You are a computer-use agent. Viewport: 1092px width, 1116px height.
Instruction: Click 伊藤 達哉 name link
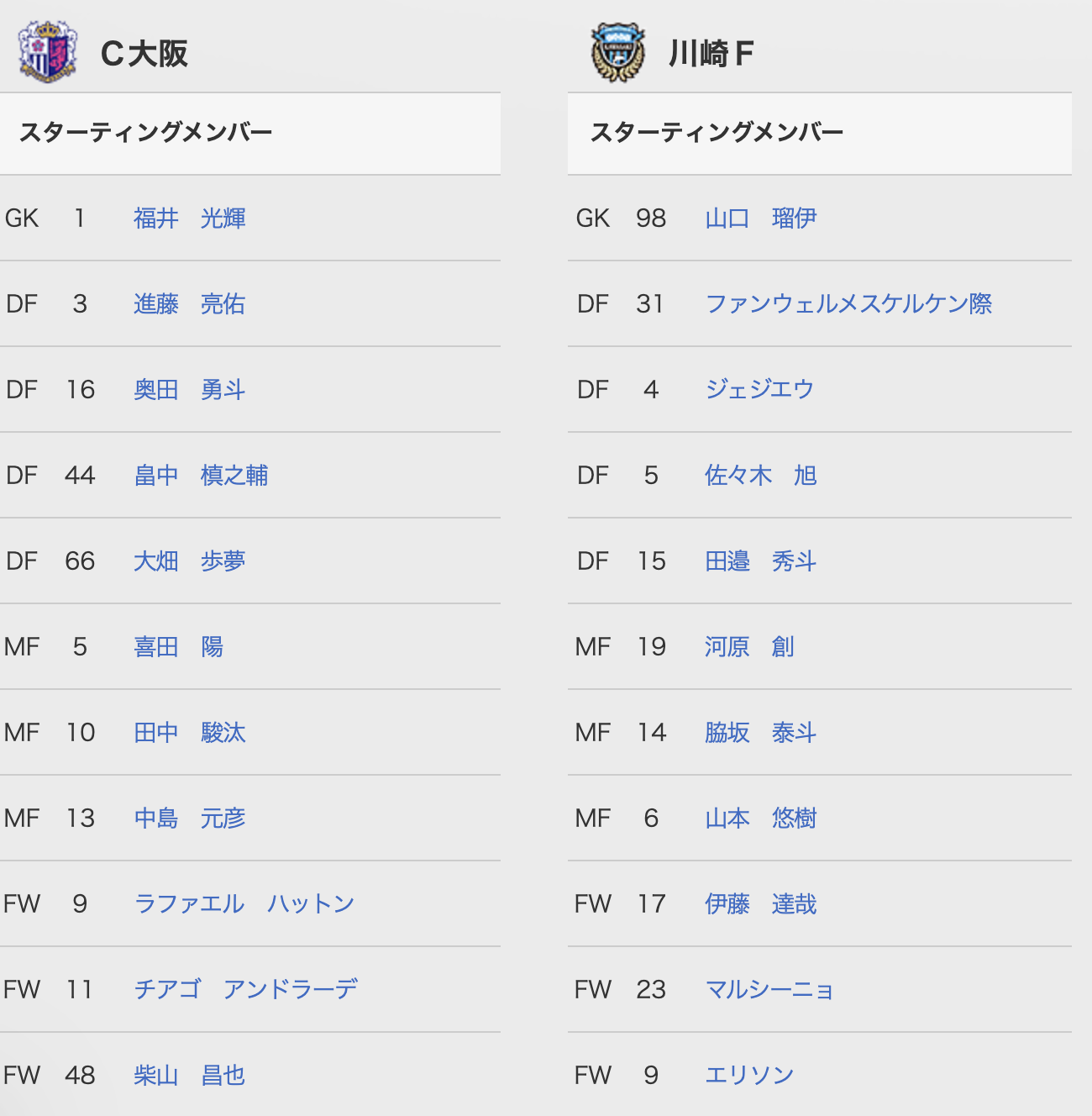[x=761, y=904]
